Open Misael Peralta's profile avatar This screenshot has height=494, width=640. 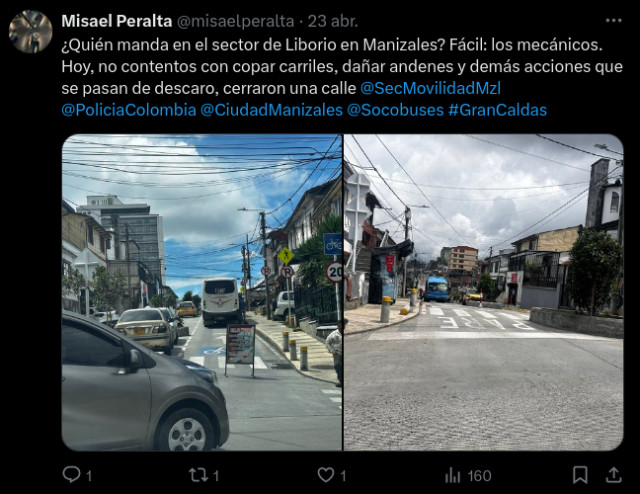tap(31, 31)
